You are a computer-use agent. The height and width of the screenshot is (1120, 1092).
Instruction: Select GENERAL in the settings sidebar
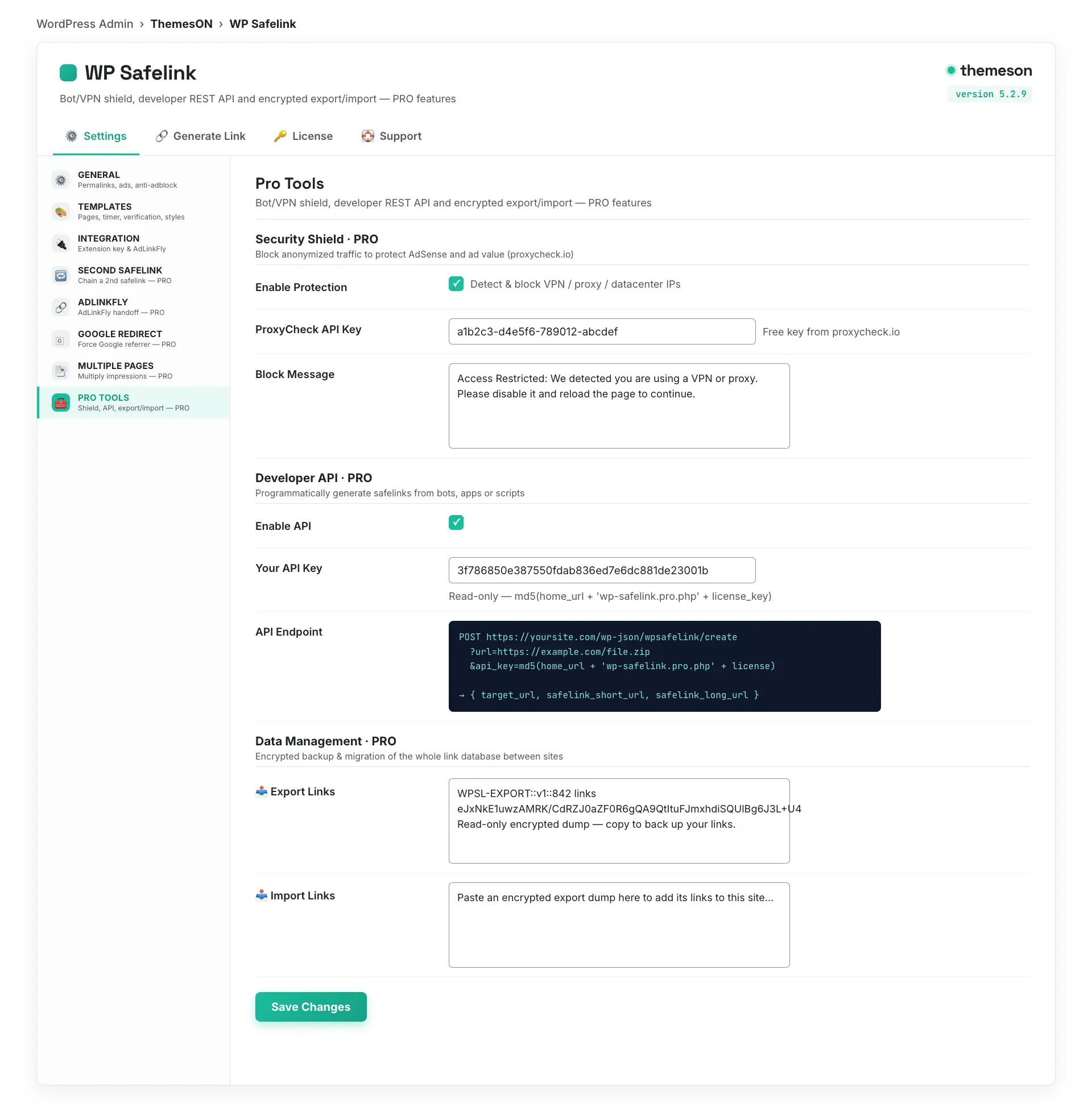point(134,180)
